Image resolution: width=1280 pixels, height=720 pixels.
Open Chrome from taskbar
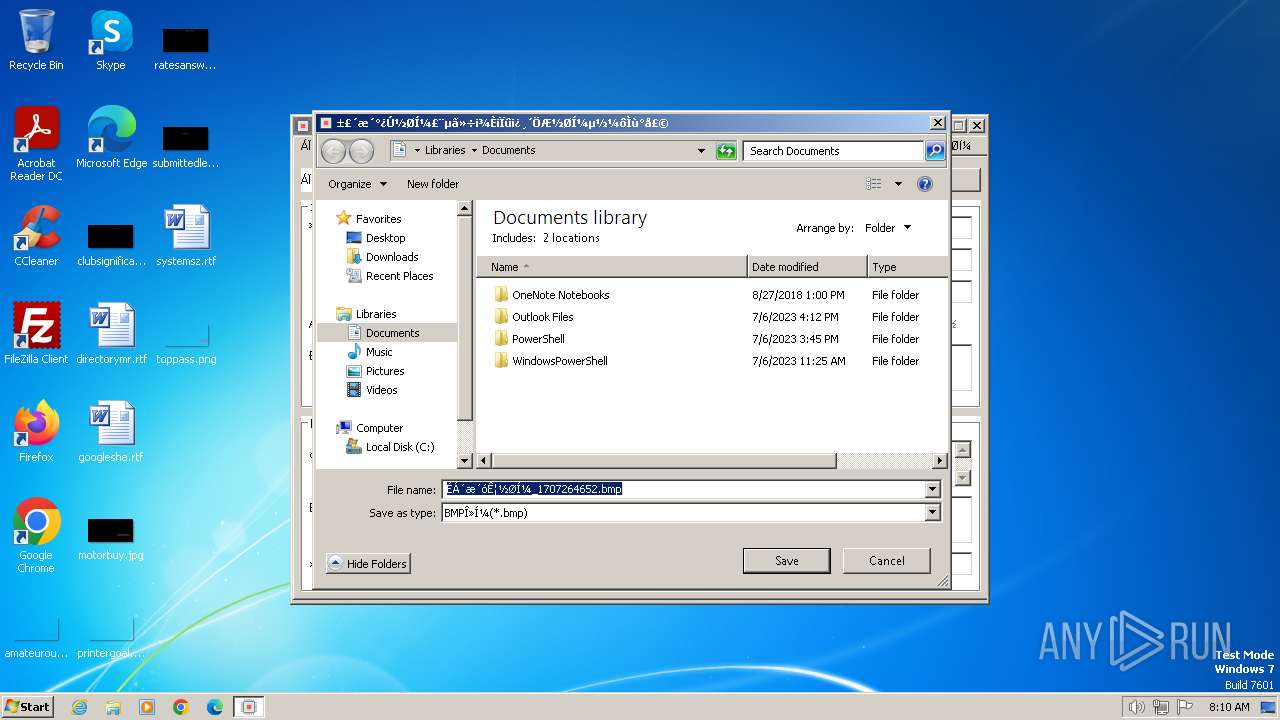point(181,707)
